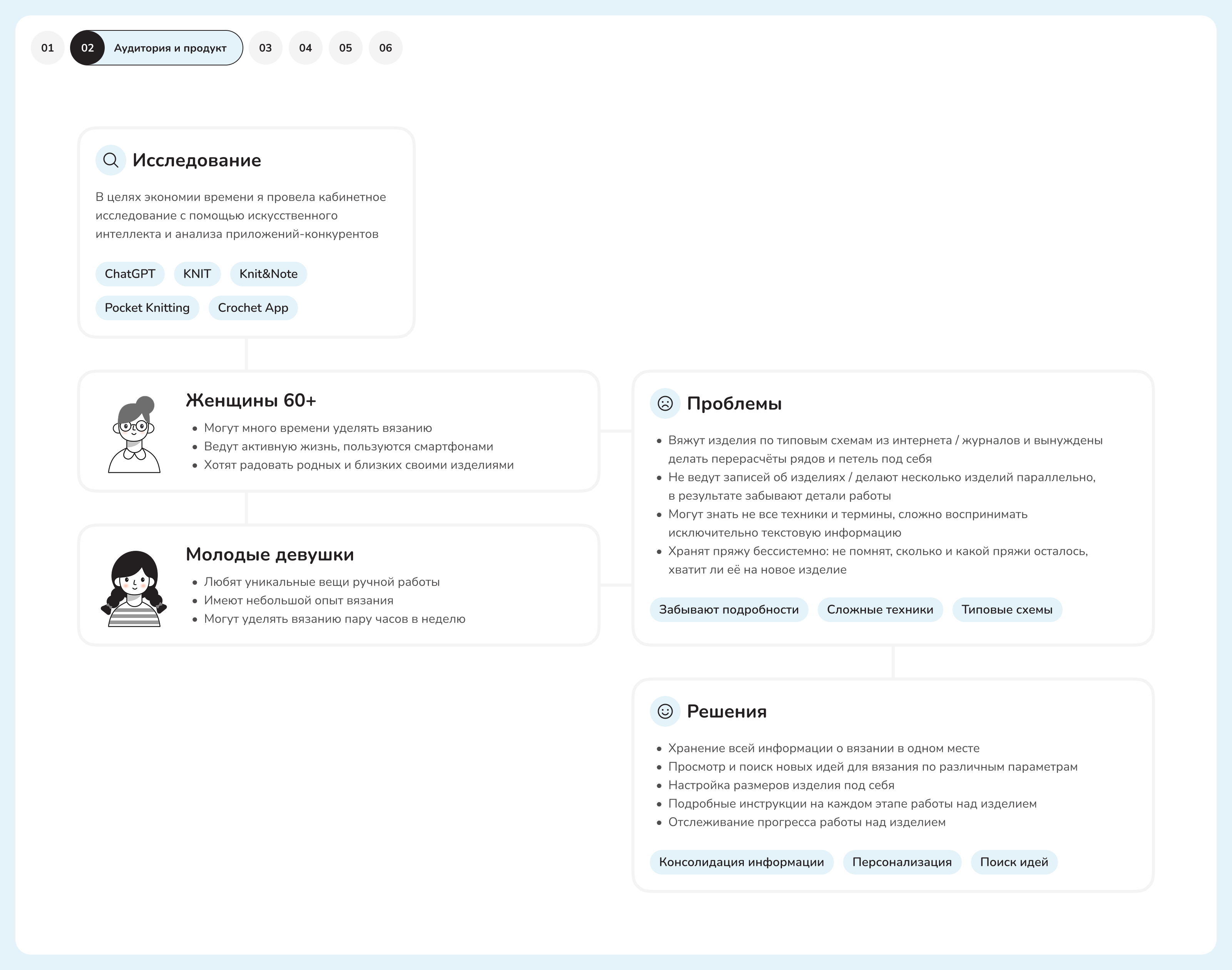This screenshot has width=1232, height=970.
Task: Click the Женщины 60+ heading
Action: tap(251, 400)
